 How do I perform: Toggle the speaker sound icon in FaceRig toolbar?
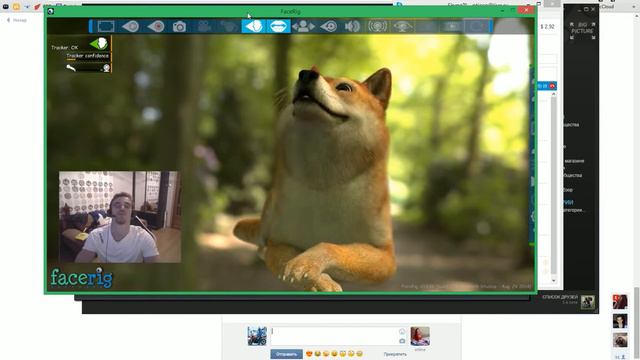pyautogui.click(x=352, y=27)
